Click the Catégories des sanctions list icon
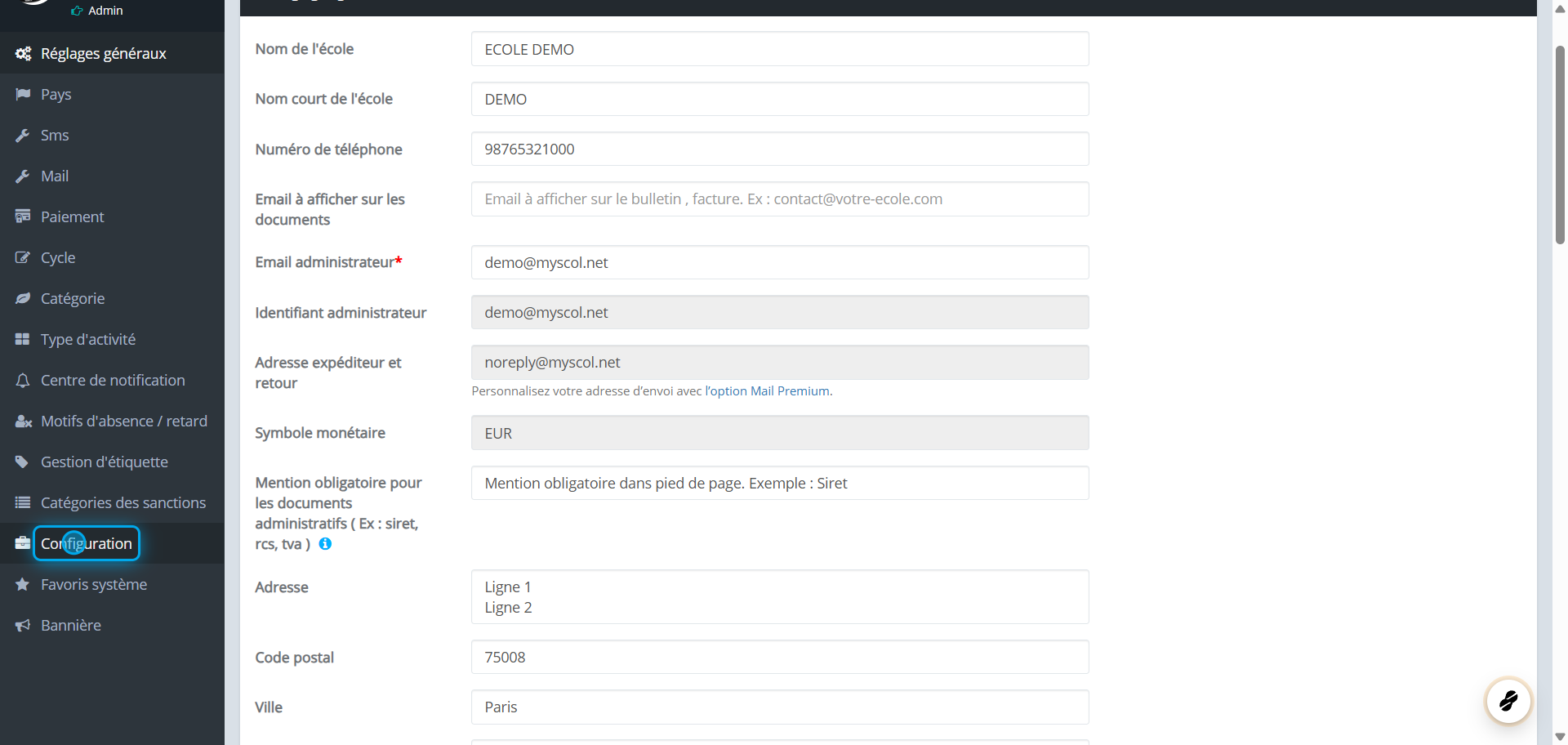This screenshot has width=1568, height=745. pos(23,503)
